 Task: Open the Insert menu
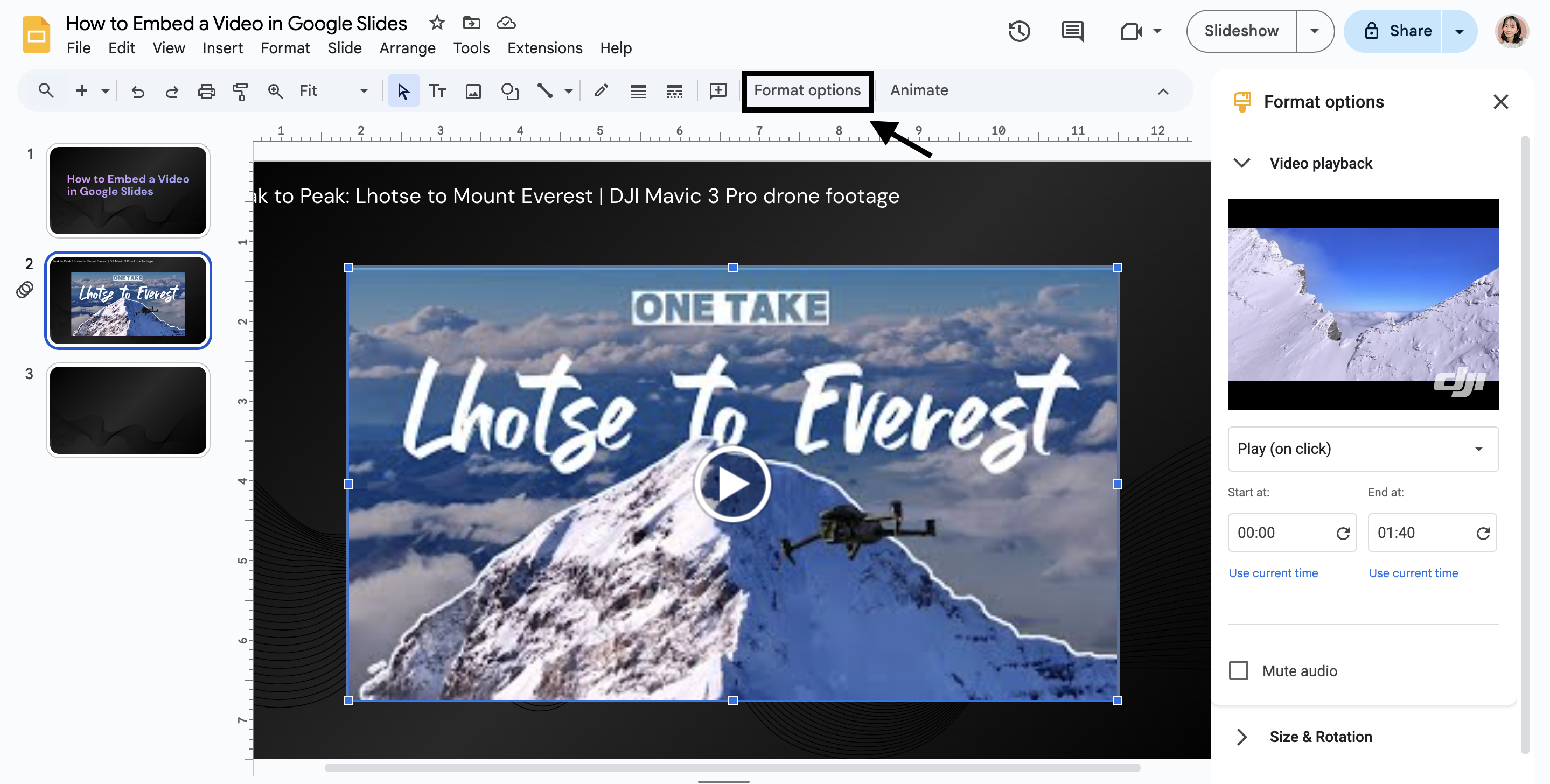click(x=222, y=48)
